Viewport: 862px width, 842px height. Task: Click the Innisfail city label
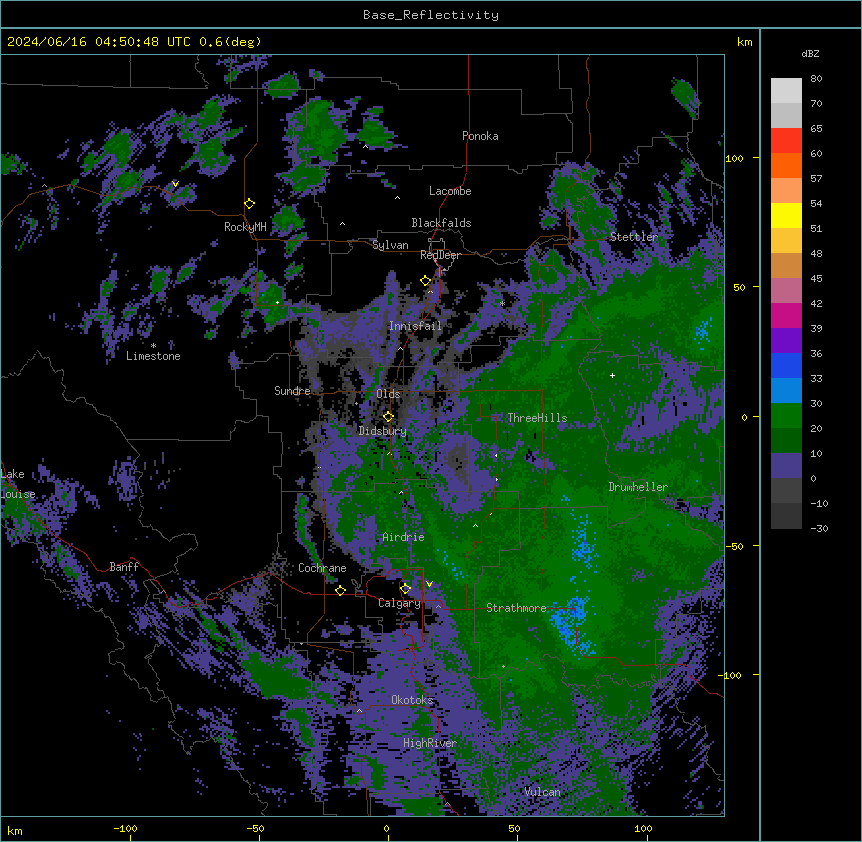point(415,326)
